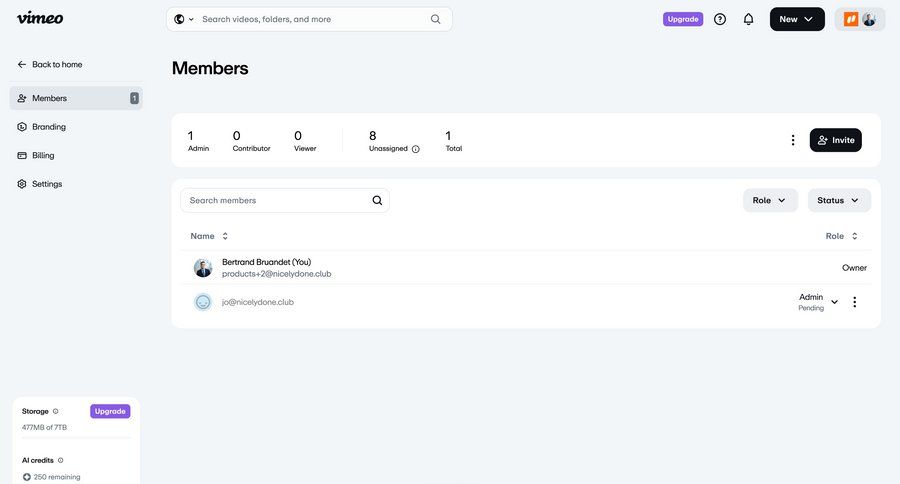Click the search magnifier in top bar
The width and height of the screenshot is (900, 484).
[x=435, y=19]
